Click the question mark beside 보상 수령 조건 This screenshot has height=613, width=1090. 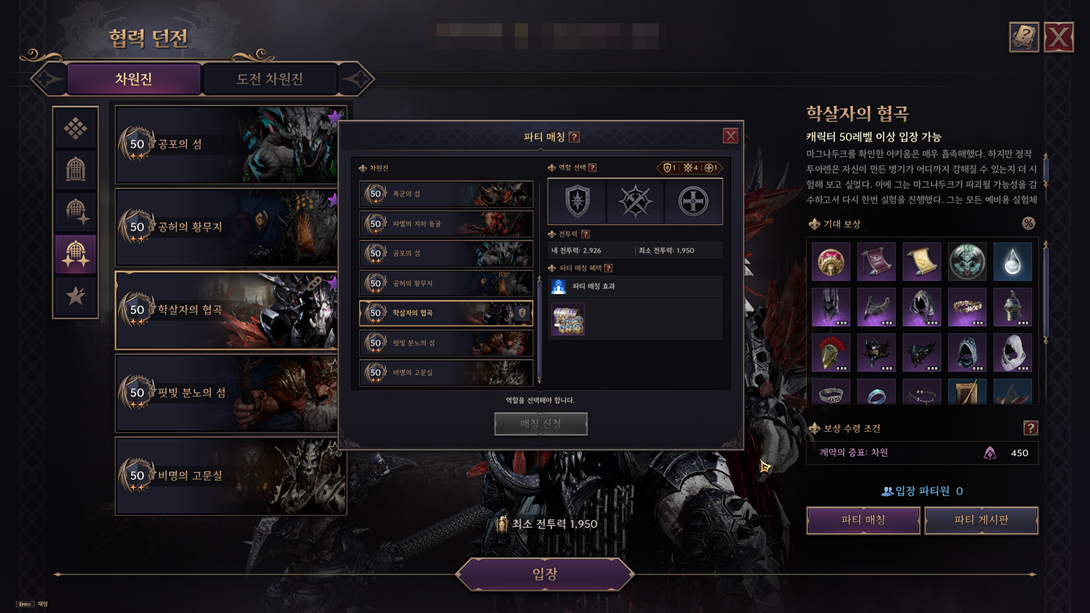pyautogui.click(x=1030, y=428)
